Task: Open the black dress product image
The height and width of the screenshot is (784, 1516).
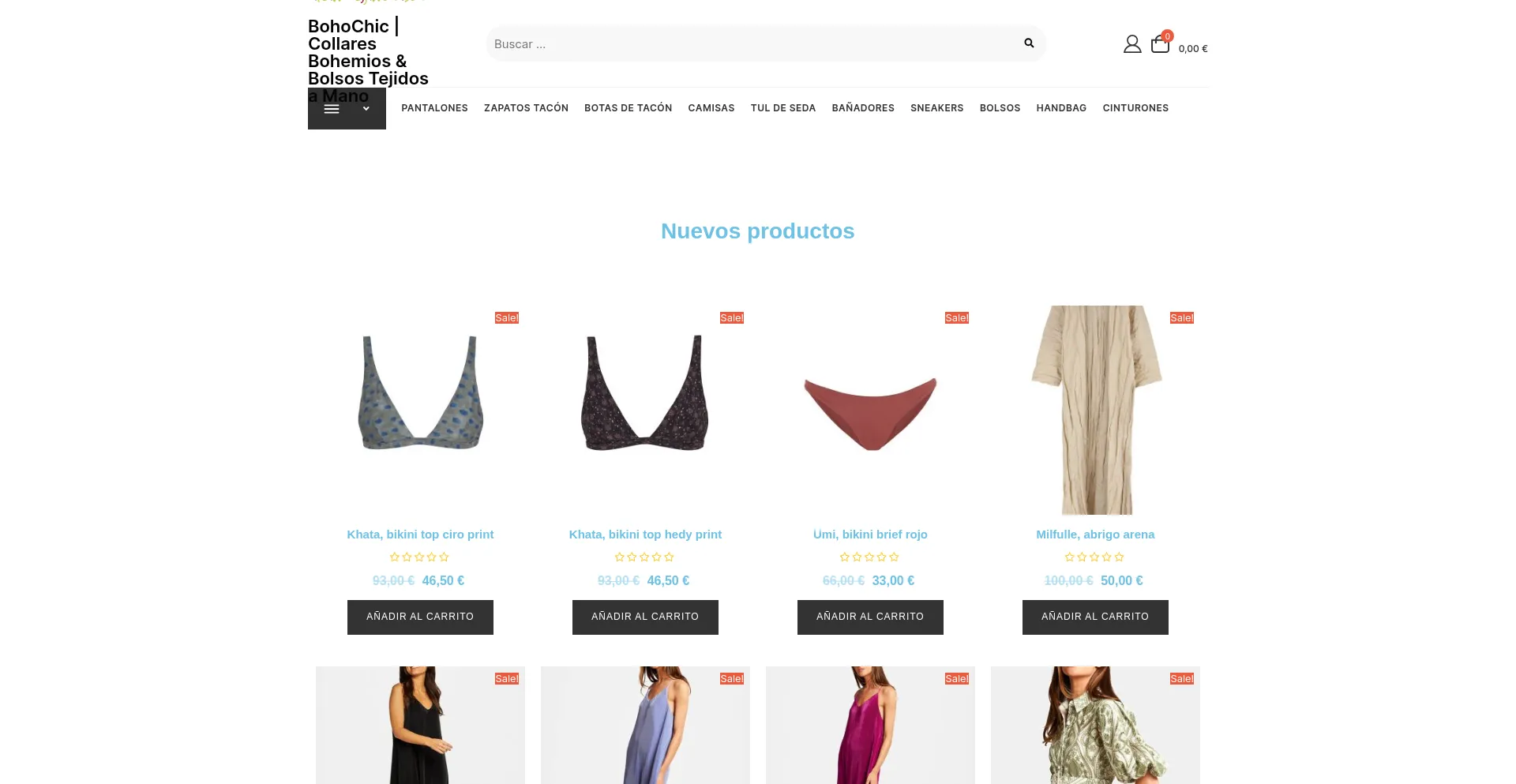Action: coord(420,725)
